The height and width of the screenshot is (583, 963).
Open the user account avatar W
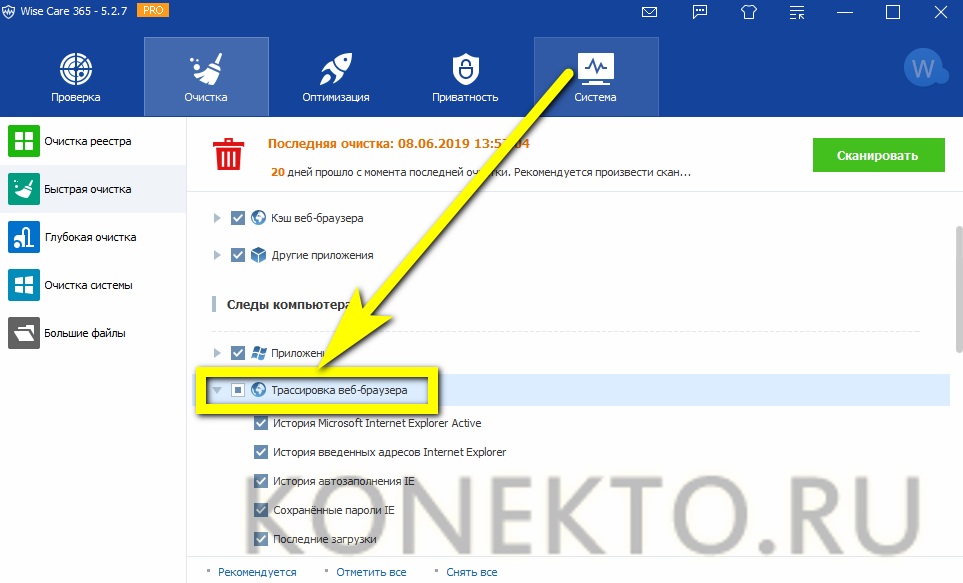pos(924,68)
